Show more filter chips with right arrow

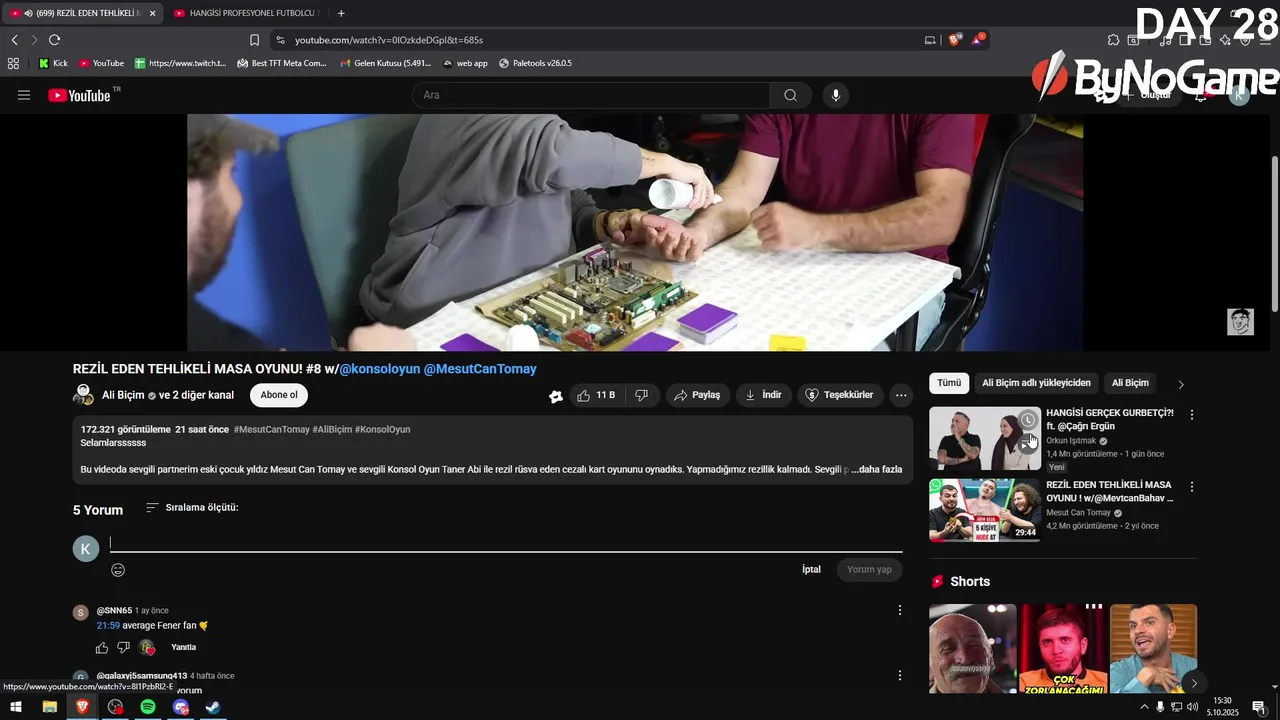[x=1181, y=384]
